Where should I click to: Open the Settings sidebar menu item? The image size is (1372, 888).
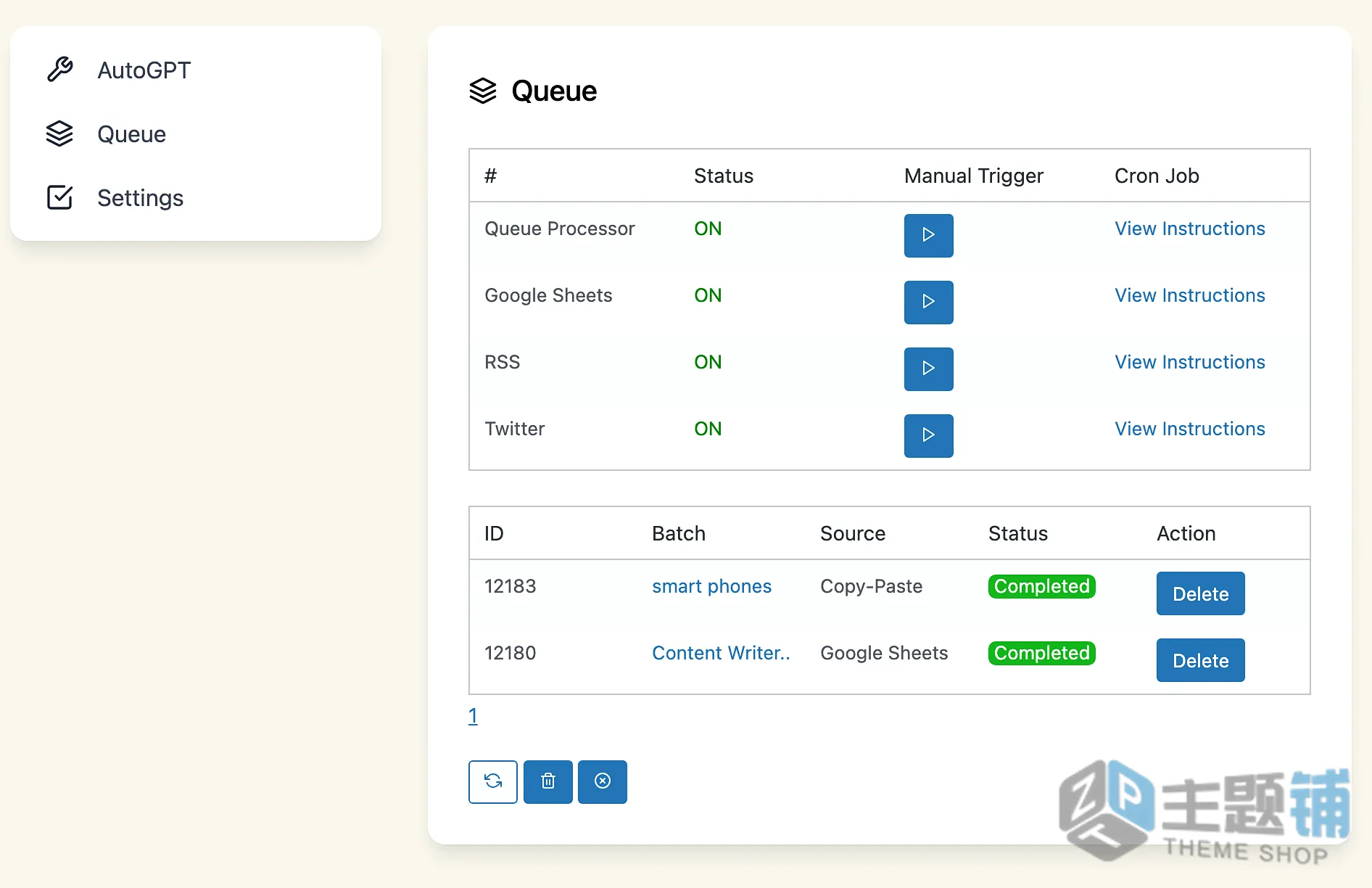(x=140, y=198)
